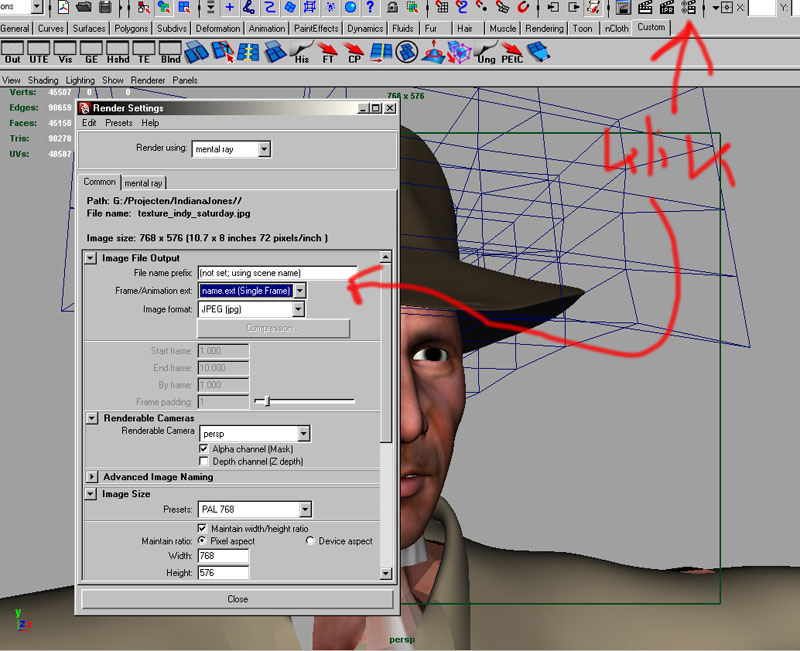Select by hierarchy mode icon
Screen dimensions: 800x651
[x=144, y=7]
